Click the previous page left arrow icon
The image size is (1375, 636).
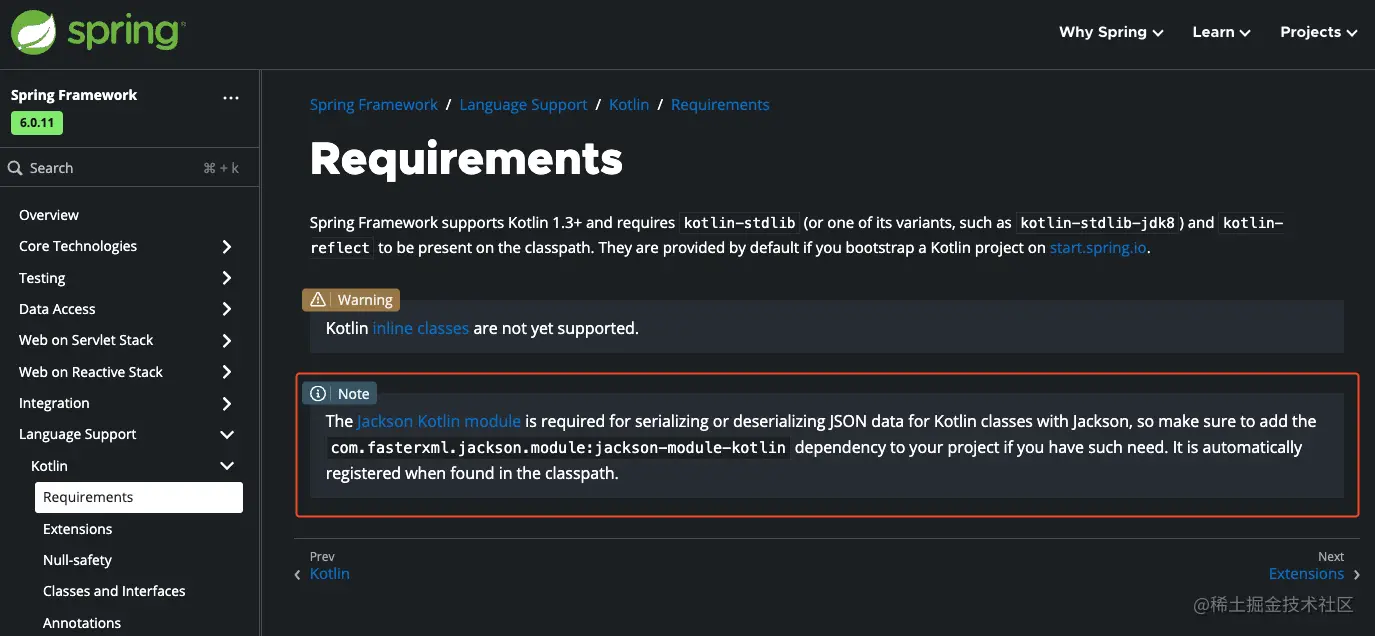point(298,575)
